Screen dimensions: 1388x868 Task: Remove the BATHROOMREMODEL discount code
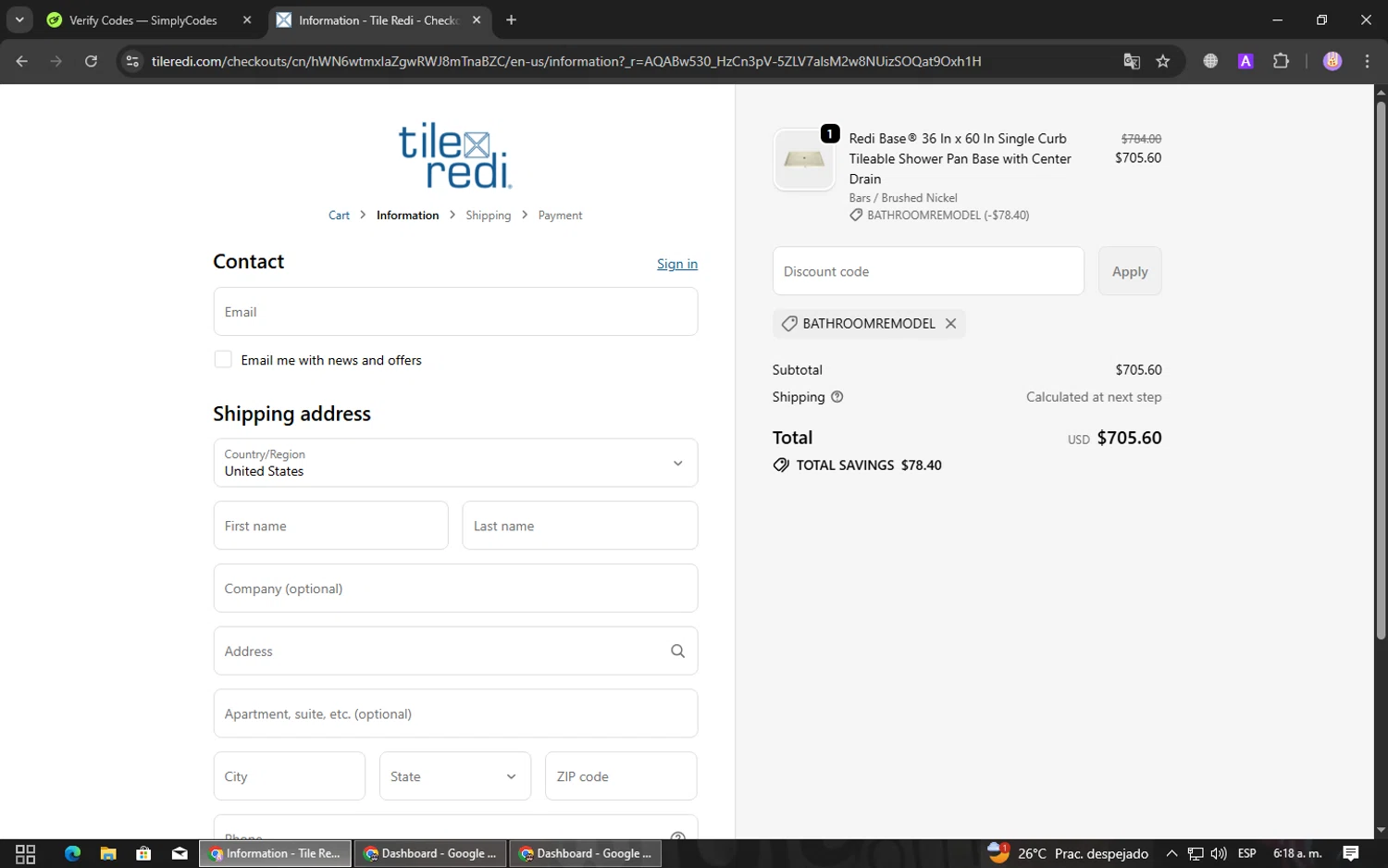click(x=950, y=323)
